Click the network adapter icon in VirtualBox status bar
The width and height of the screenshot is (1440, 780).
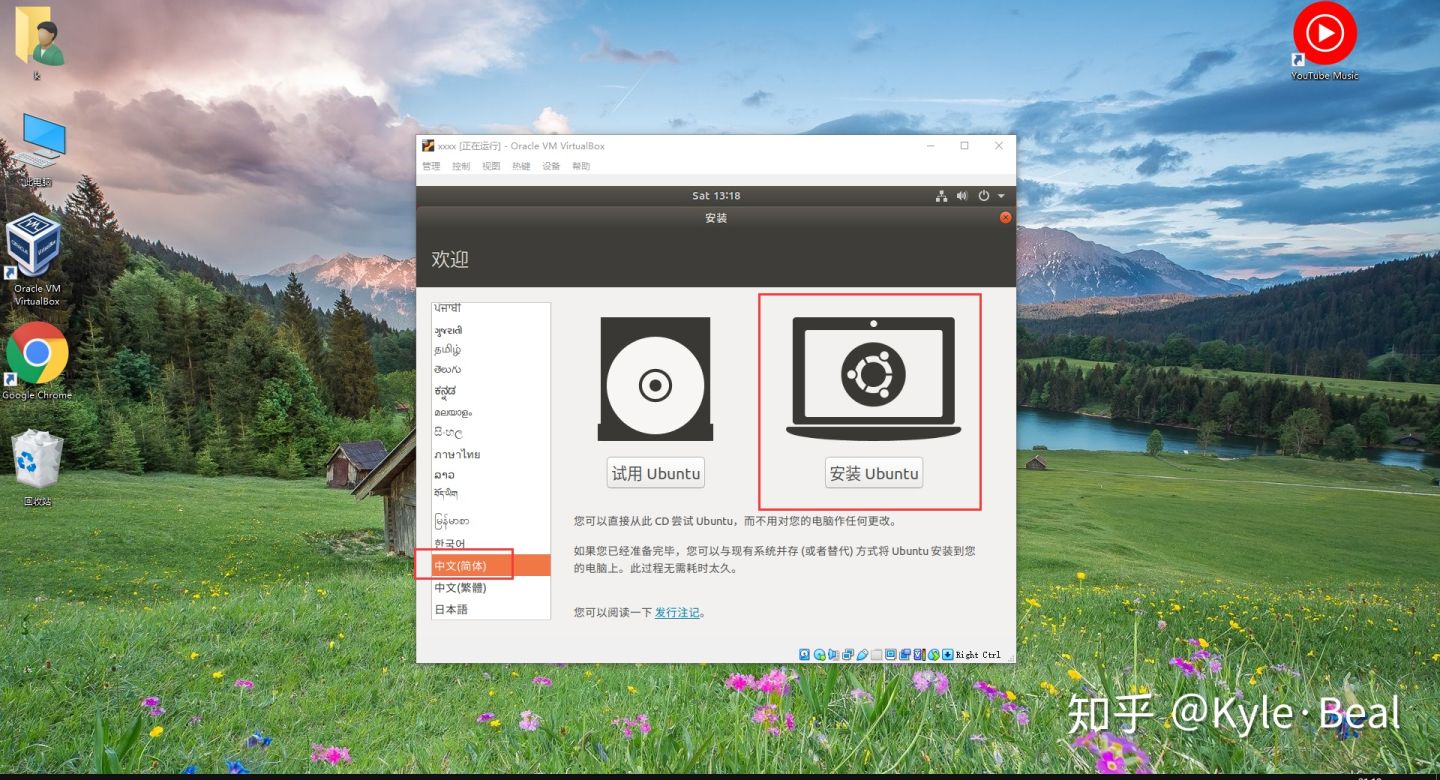pyautogui.click(x=849, y=654)
